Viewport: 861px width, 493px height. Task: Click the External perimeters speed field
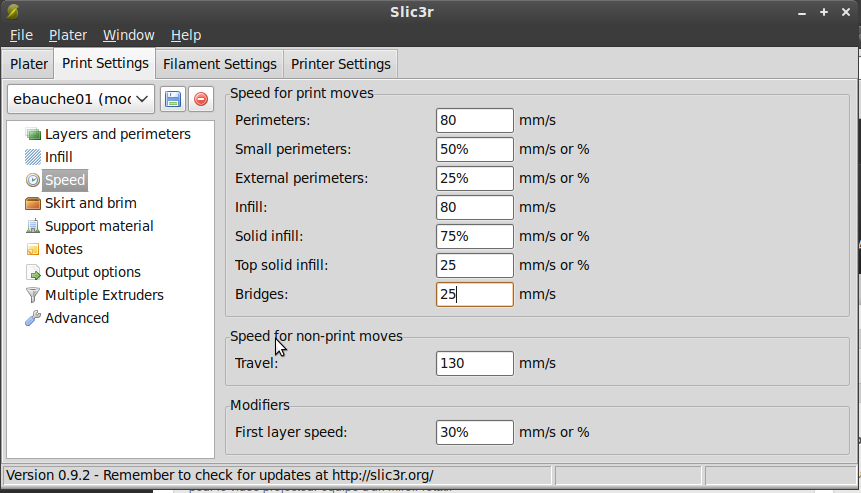click(475, 178)
